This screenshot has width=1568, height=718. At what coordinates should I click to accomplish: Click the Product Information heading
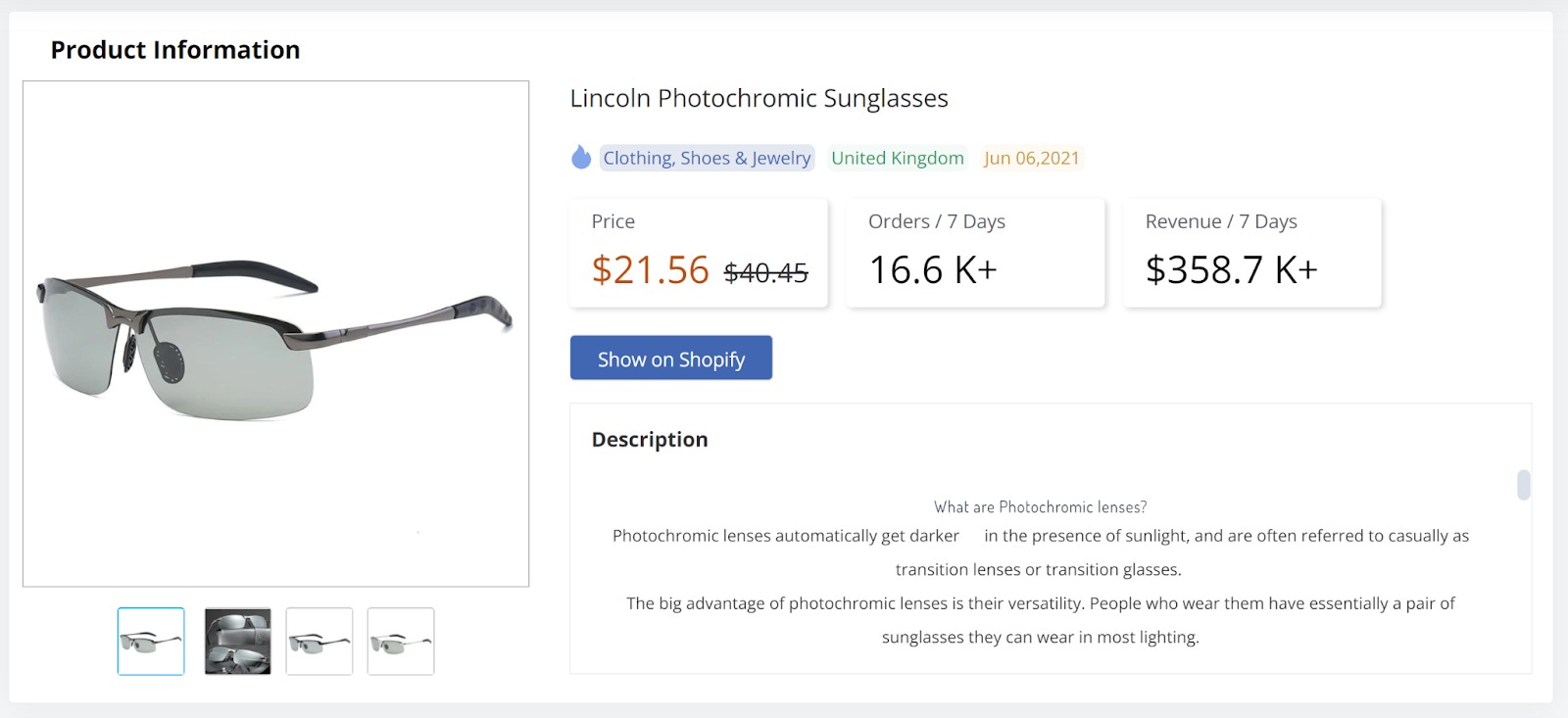pyautogui.click(x=175, y=49)
